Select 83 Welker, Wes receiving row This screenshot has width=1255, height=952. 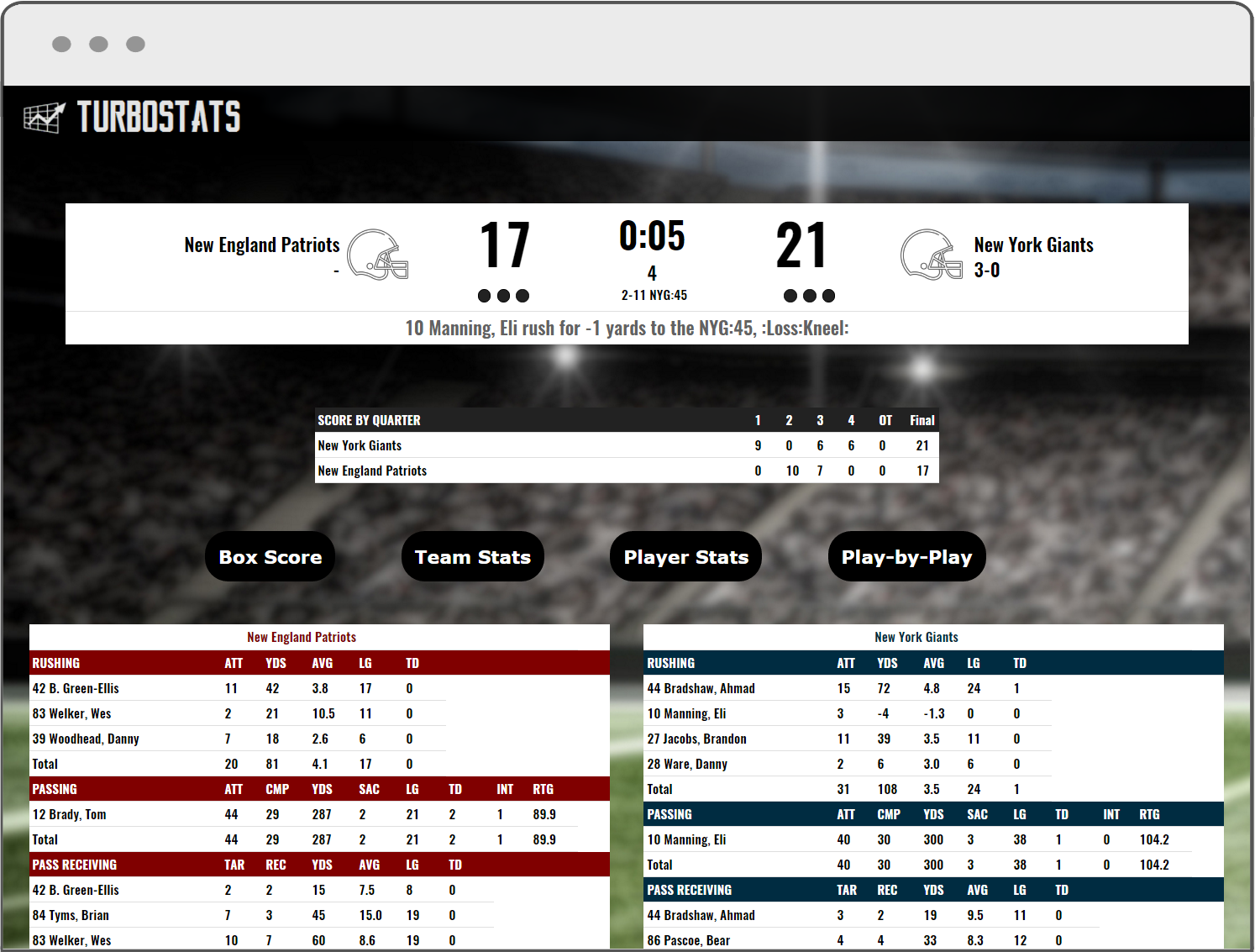click(261, 940)
